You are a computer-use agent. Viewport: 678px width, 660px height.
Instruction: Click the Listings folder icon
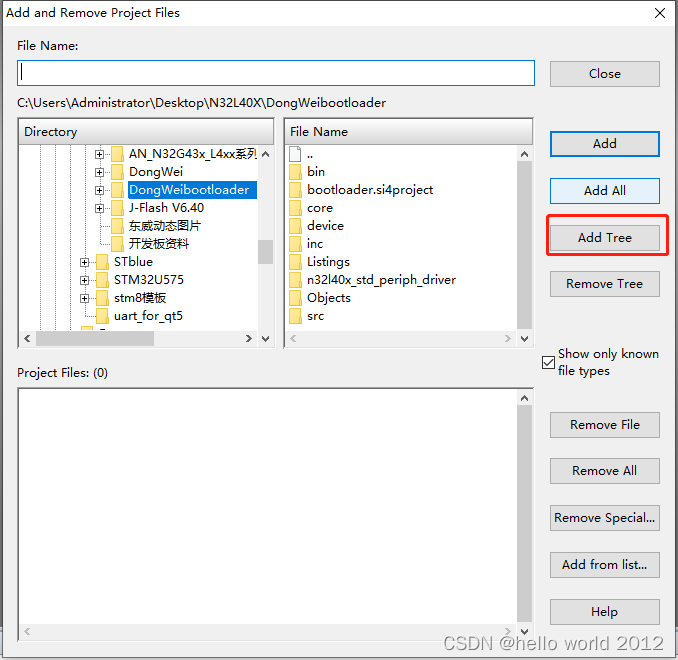pyautogui.click(x=296, y=262)
